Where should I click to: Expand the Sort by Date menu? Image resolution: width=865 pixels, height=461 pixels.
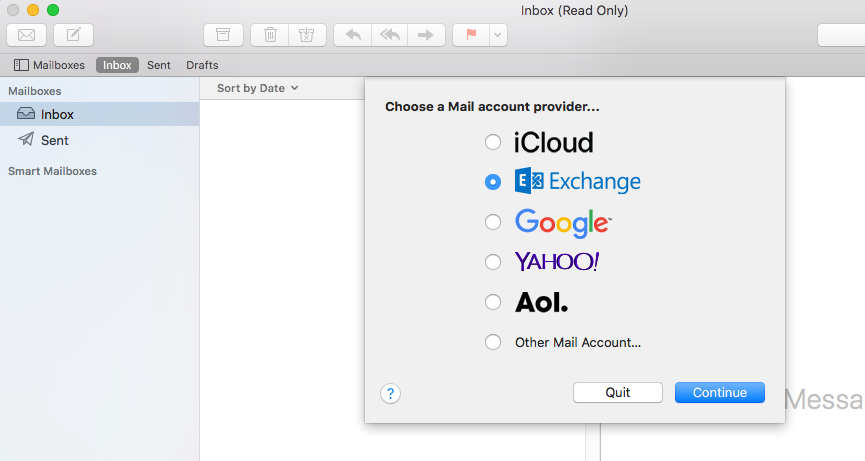point(257,88)
